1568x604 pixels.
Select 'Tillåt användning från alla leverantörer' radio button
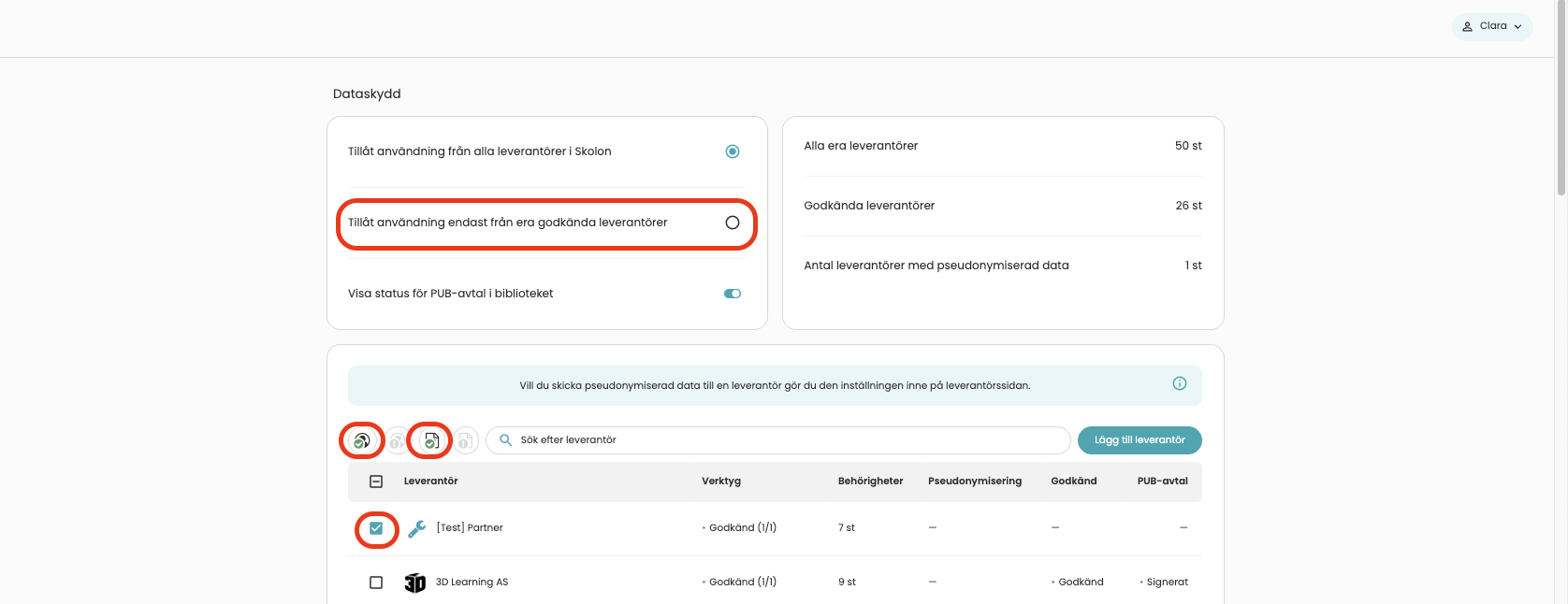tap(733, 151)
